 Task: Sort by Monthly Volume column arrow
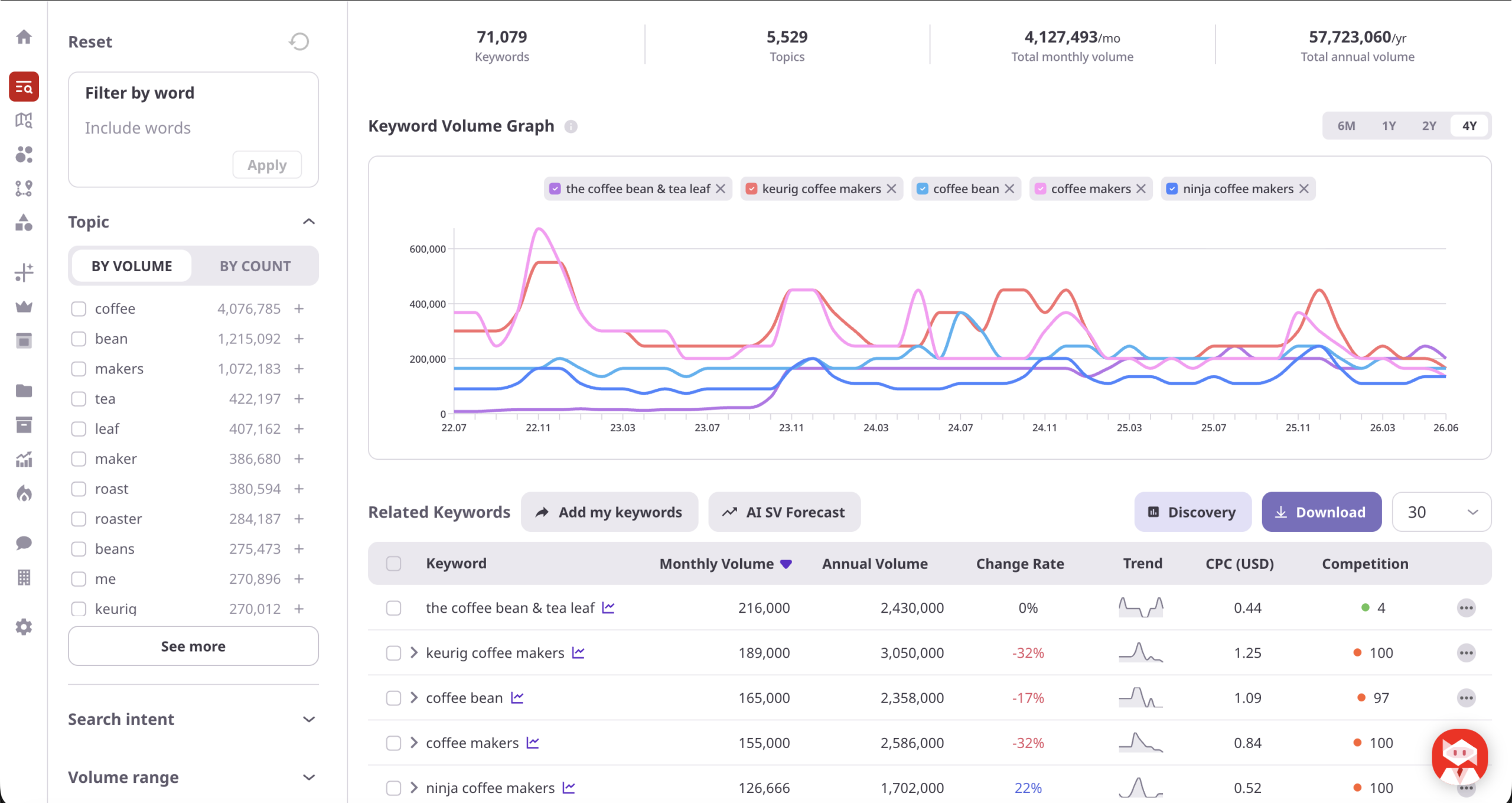coord(786,564)
